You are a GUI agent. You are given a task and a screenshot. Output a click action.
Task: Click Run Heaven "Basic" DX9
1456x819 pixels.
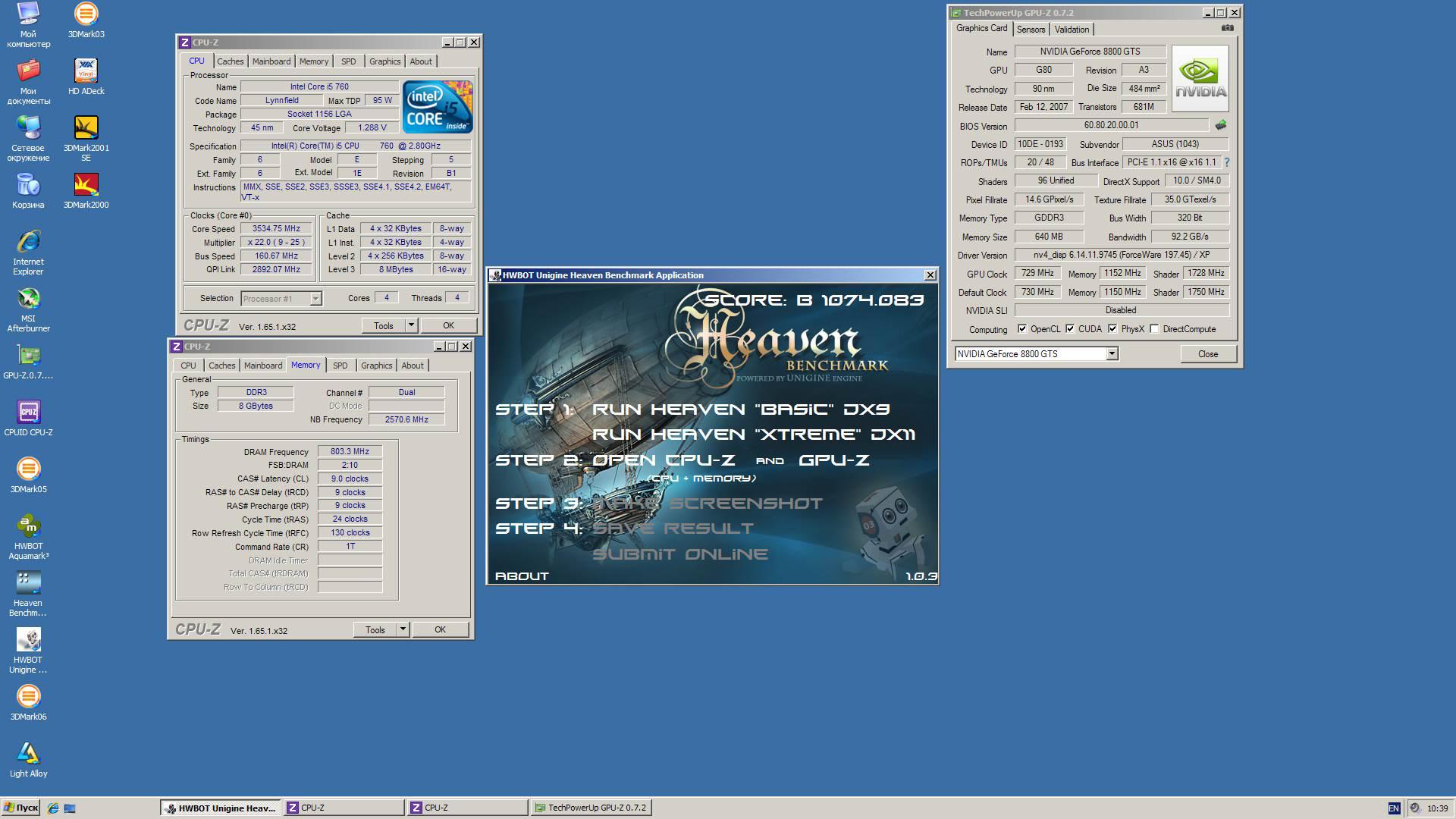(741, 409)
